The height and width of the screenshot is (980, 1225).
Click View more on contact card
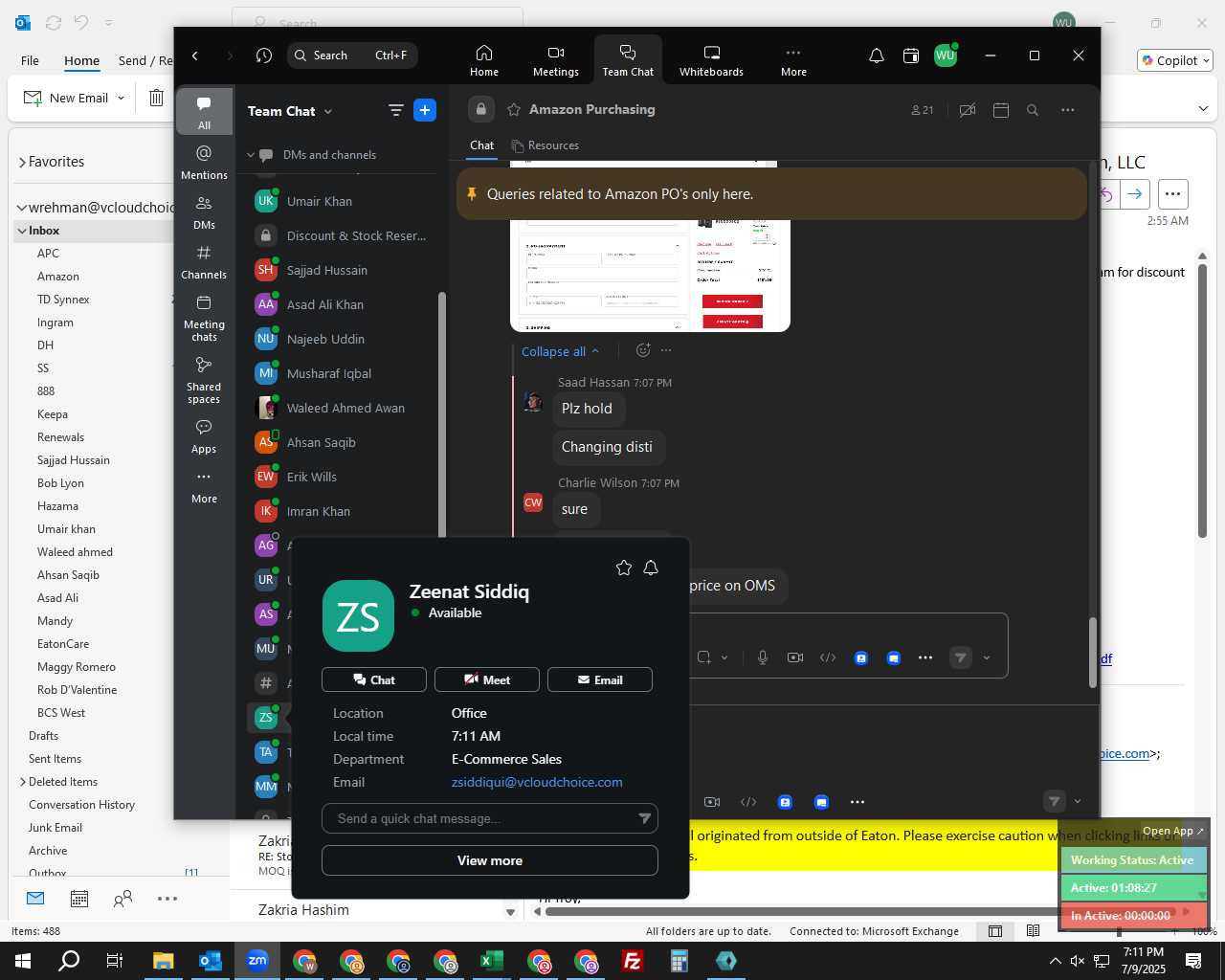pos(489,860)
